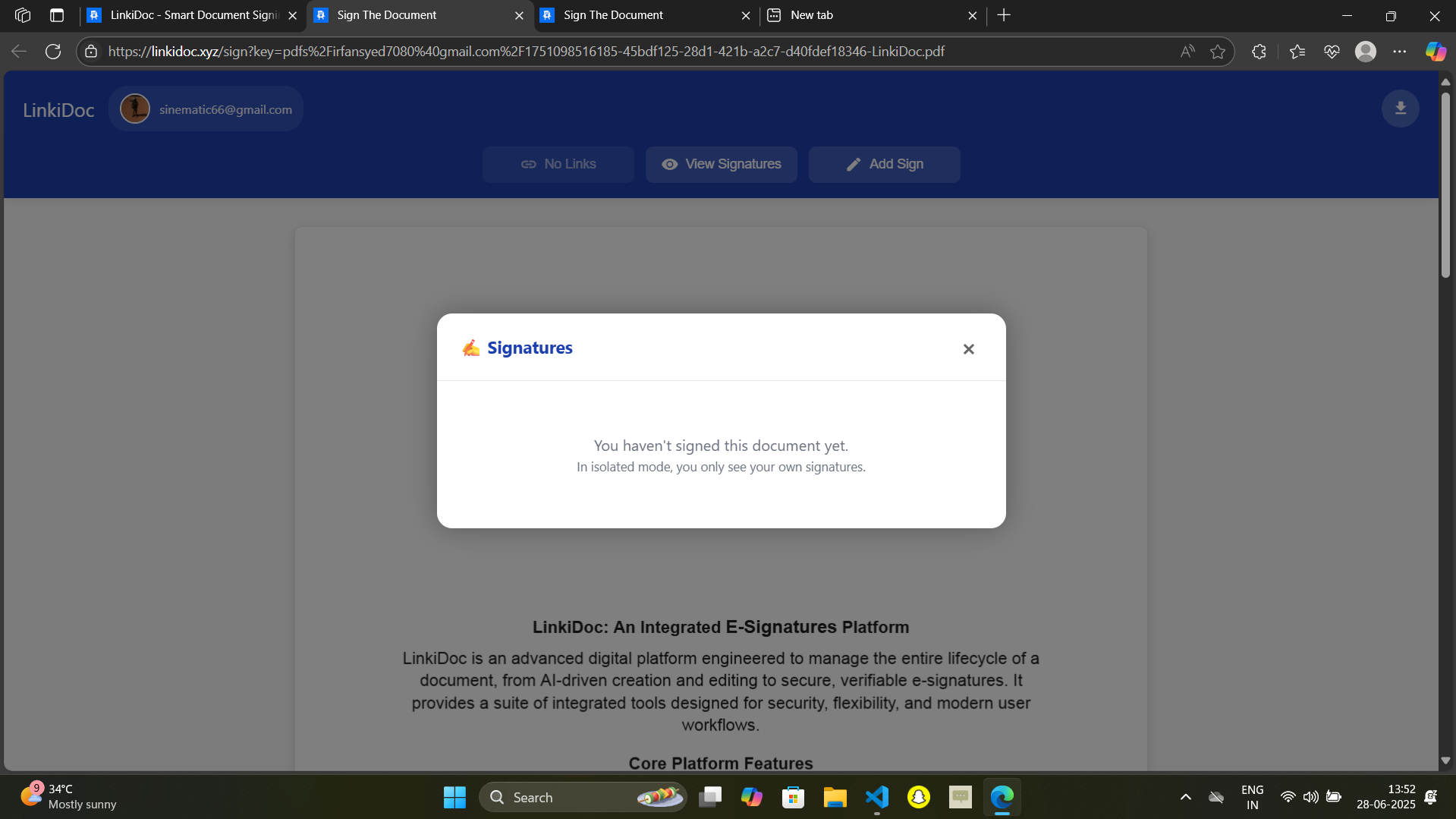1456x819 pixels.
Task: Open Task View on the taskbar
Action: point(710,797)
